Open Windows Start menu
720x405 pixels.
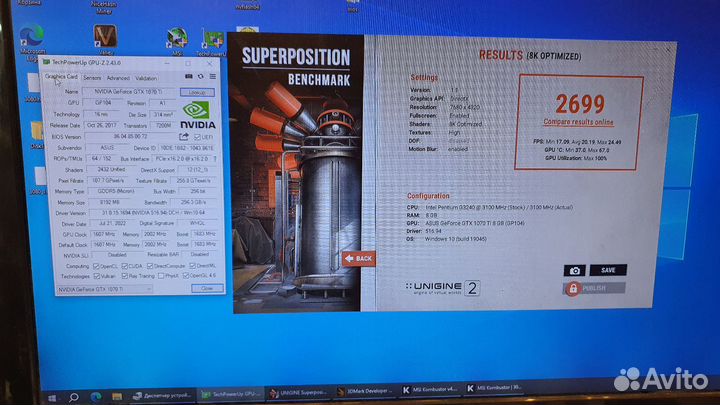click(x=11, y=393)
